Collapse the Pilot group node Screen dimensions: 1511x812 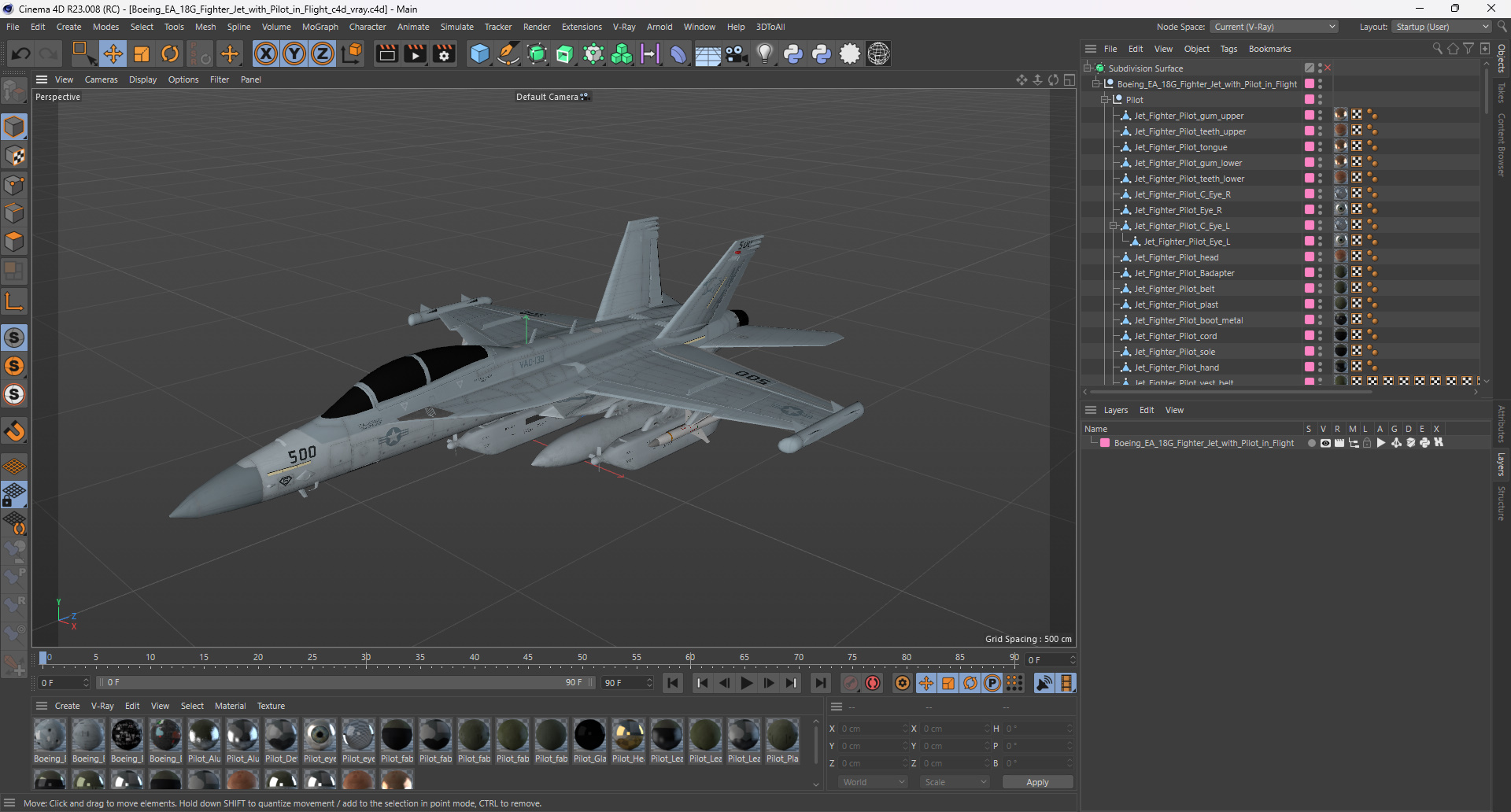[x=1105, y=99]
